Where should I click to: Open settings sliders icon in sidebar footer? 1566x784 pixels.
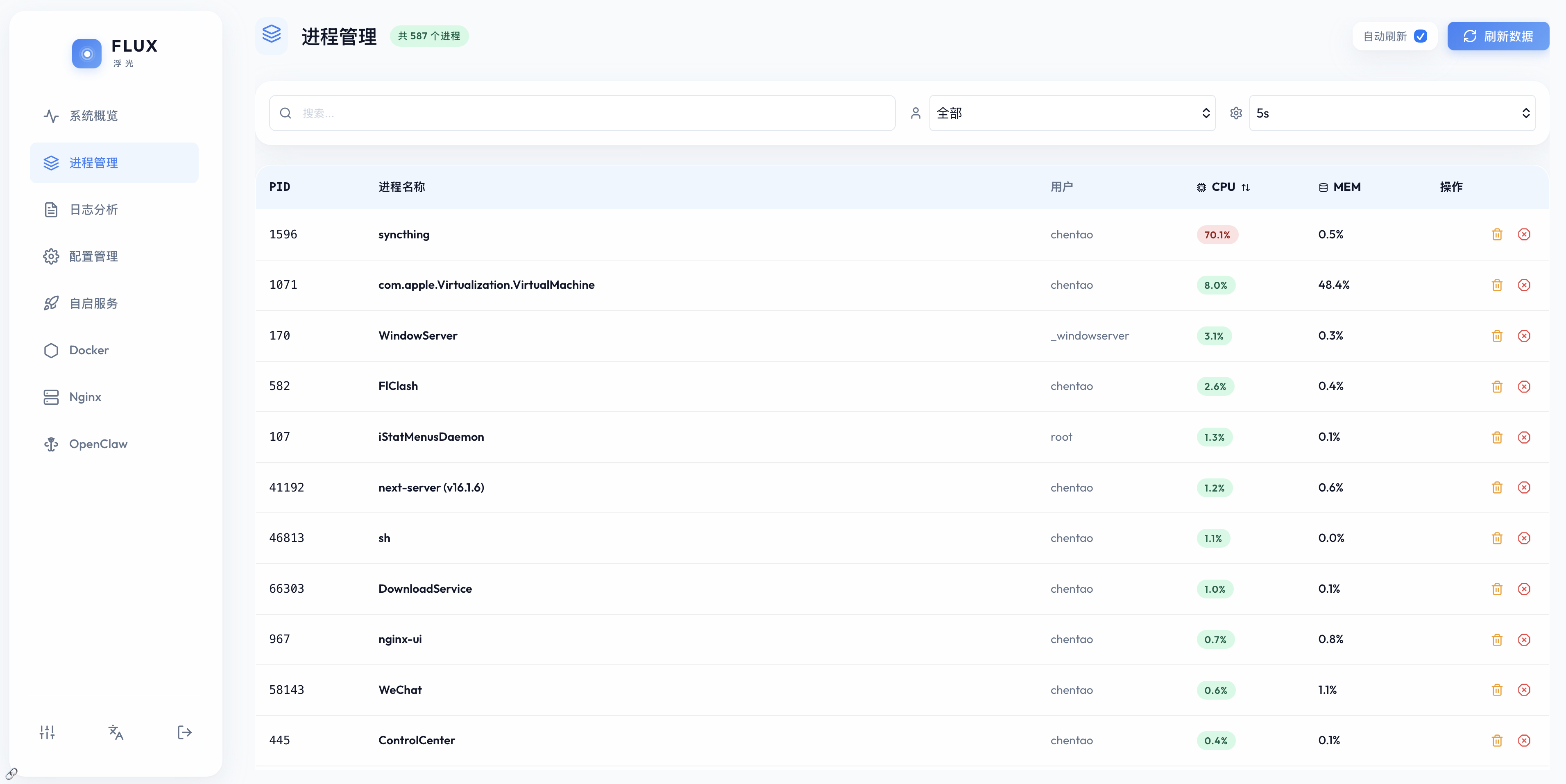48,732
